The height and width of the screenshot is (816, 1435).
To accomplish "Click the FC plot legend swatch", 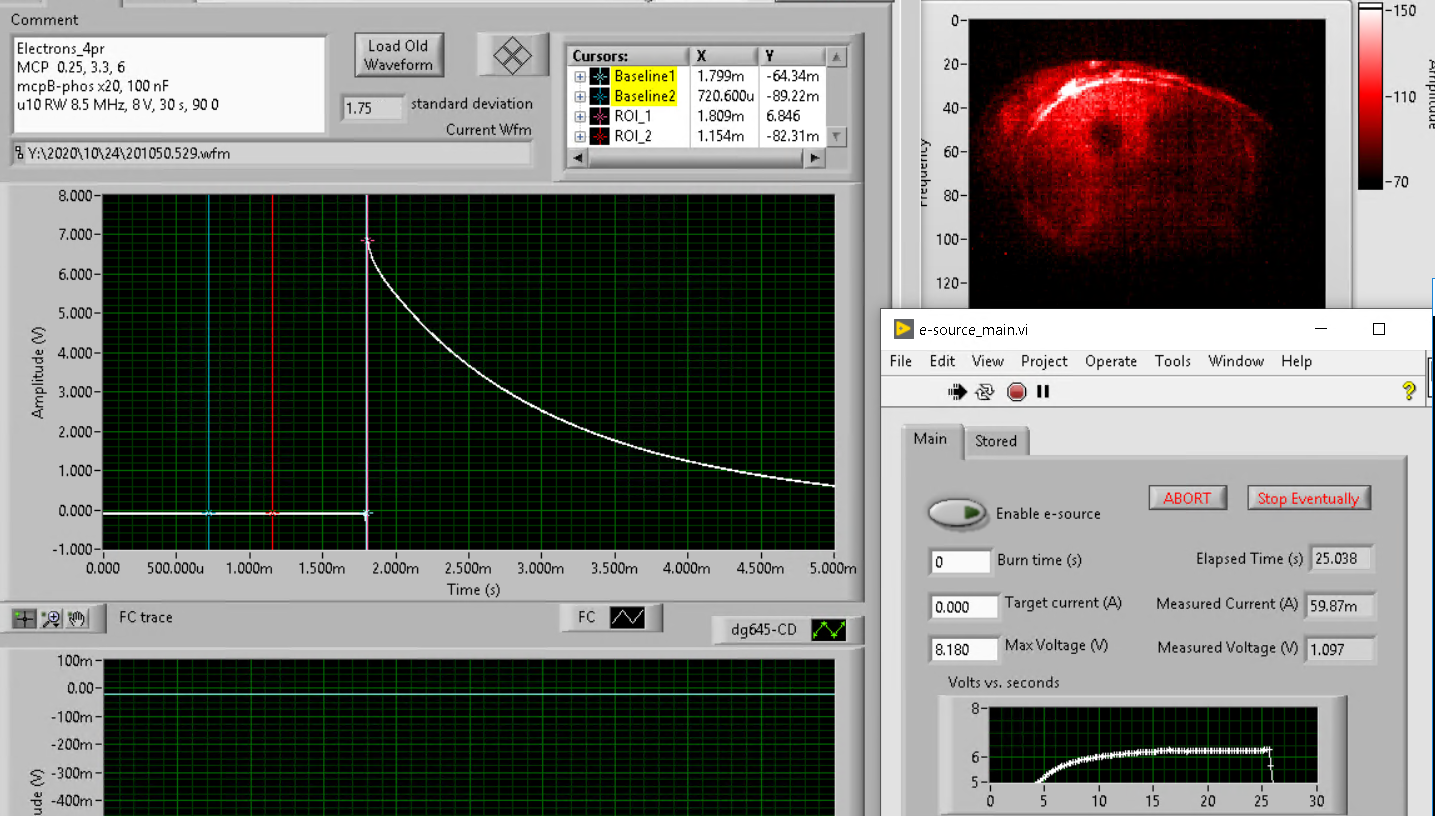I will pos(628,618).
